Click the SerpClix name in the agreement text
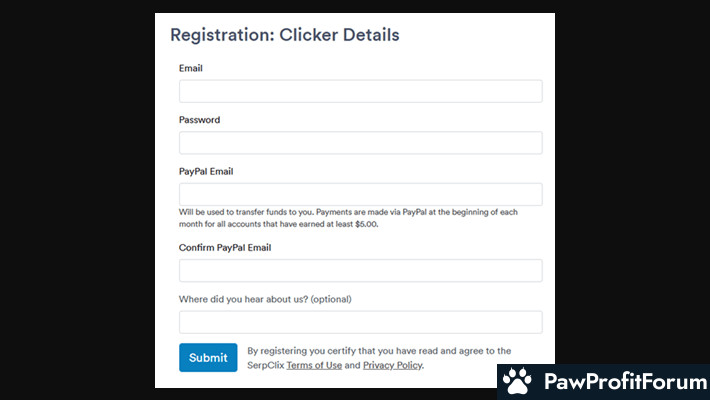 (x=265, y=366)
